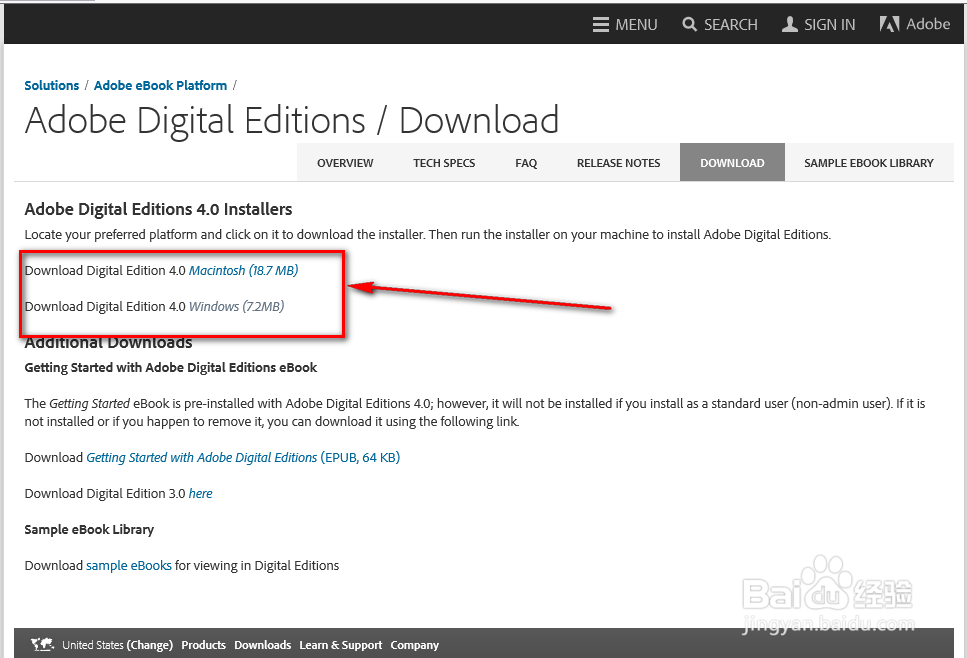This screenshot has width=967, height=658.
Task: Click the 'Locate your preferred platform' instruction text
Action: point(428,234)
